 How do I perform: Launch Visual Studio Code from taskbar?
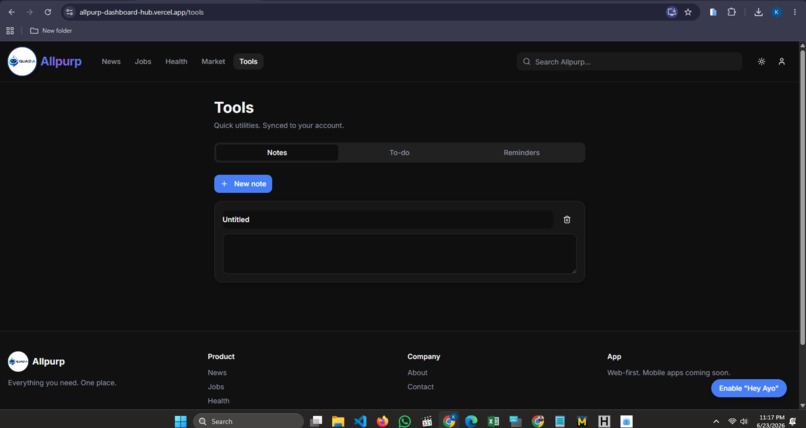pos(360,421)
